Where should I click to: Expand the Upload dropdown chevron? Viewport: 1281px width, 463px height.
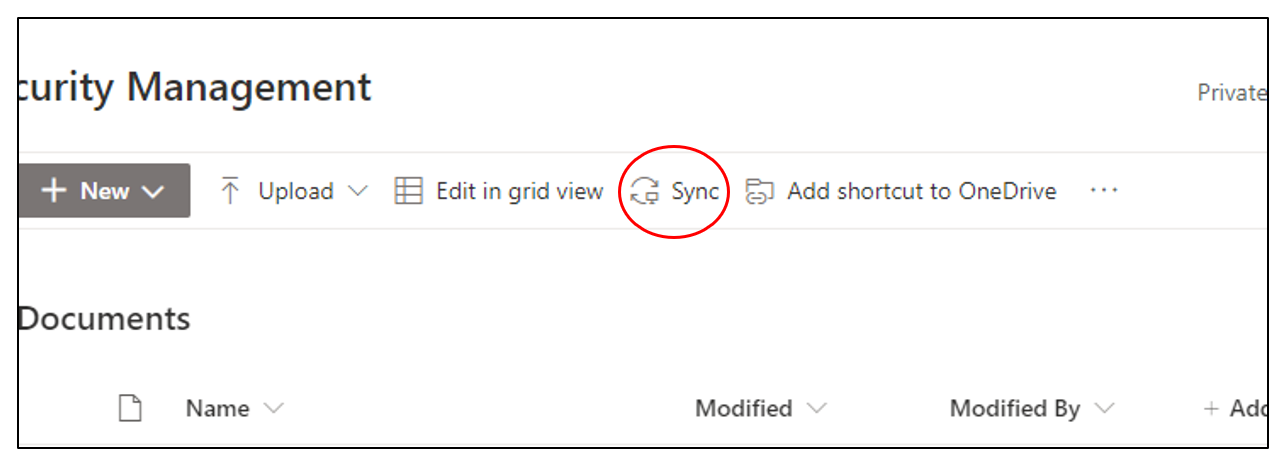click(357, 191)
